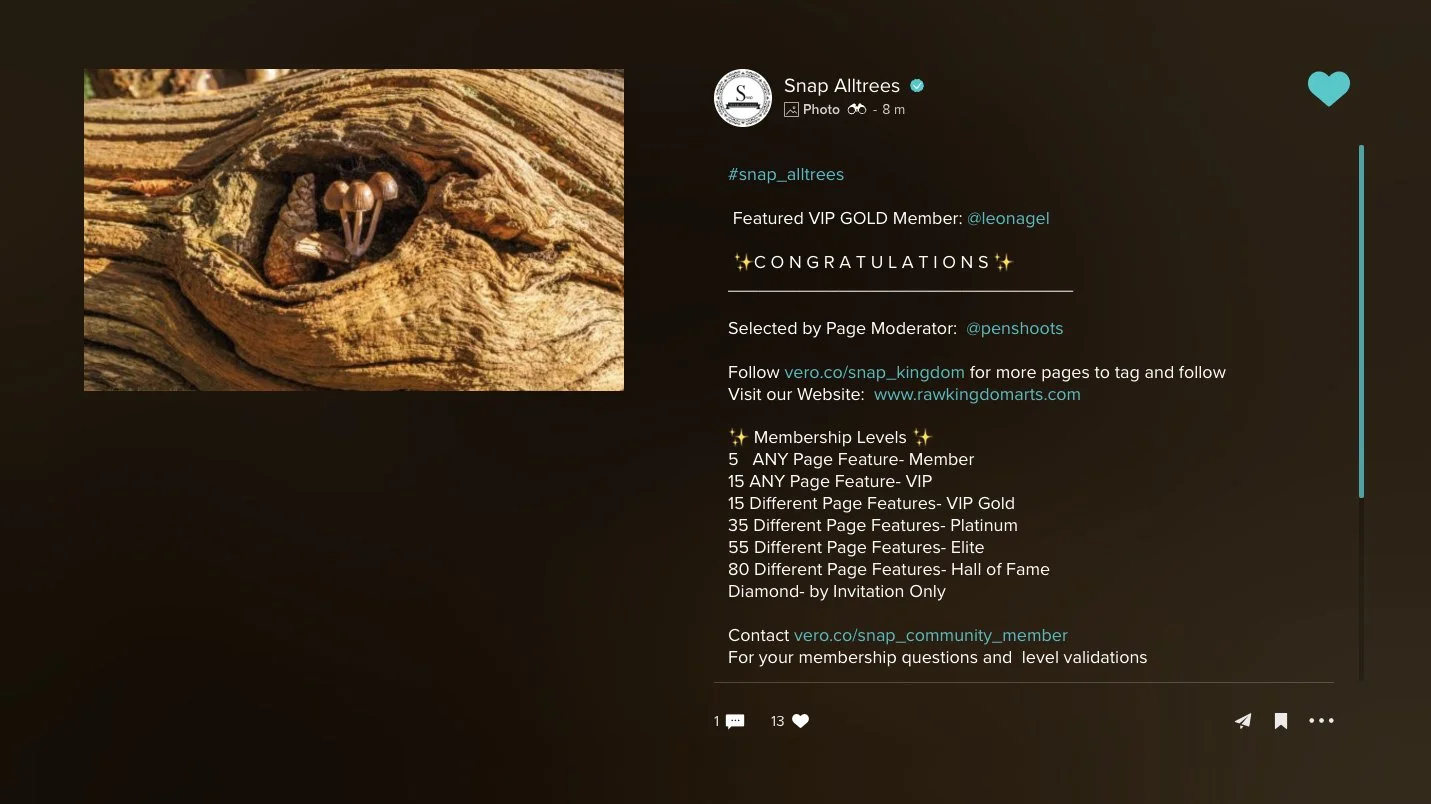Open the three-dot more options menu
Image resolution: width=1431 pixels, height=804 pixels.
tap(1321, 721)
